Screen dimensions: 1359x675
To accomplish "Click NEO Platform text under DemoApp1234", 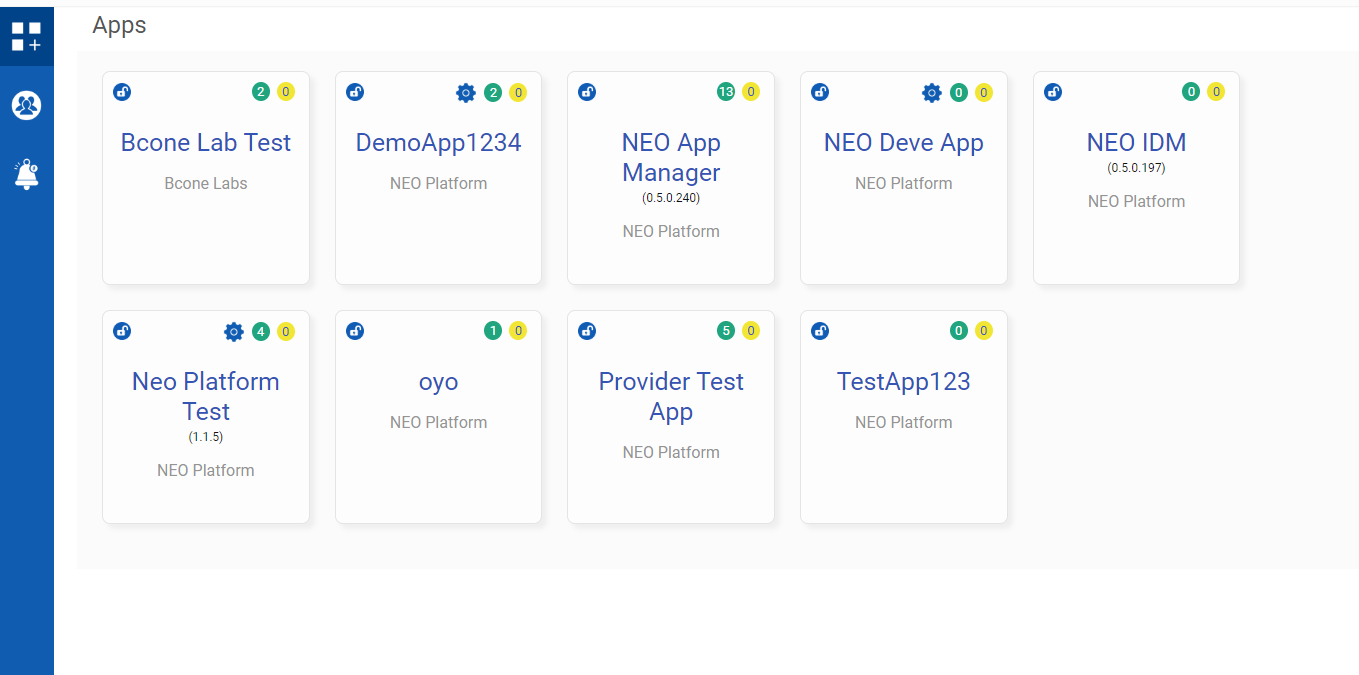I will coord(439,184).
